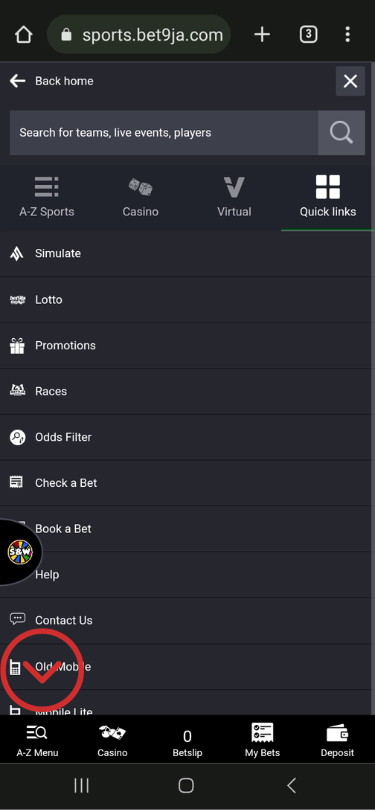375x810 pixels.
Task: Open the A-Z Sports tab
Action: [46, 198]
